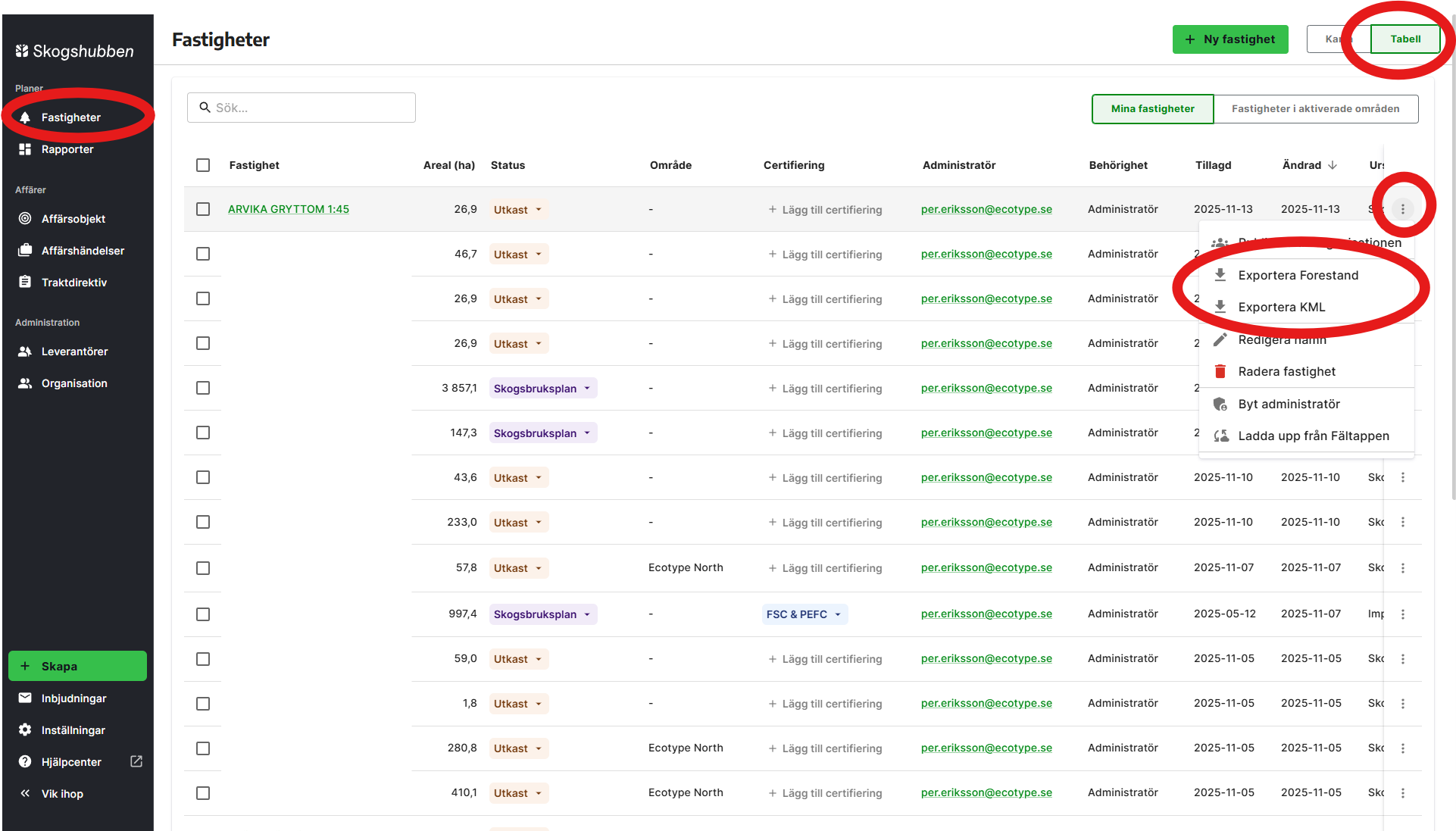Expand the Utkast status dropdown in first row

click(518, 210)
